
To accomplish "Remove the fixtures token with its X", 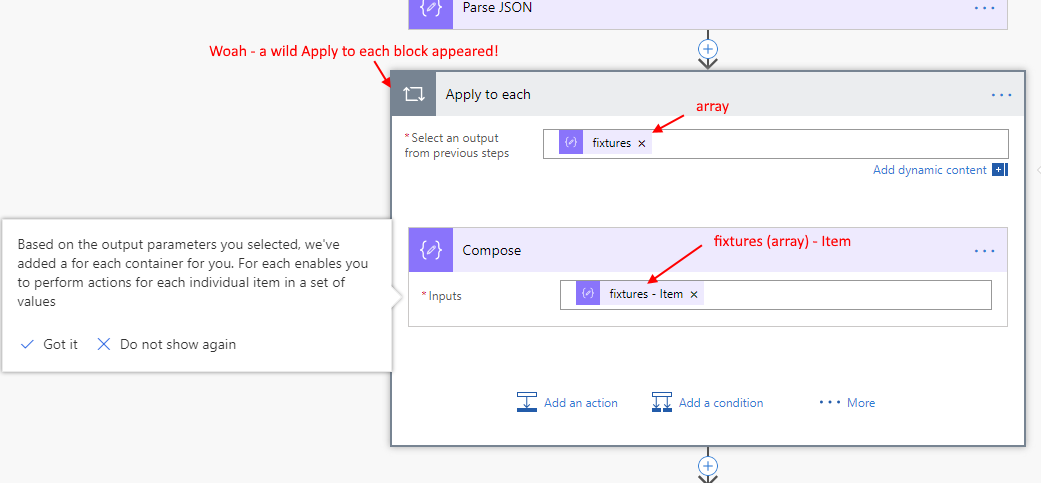I will [x=642, y=143].
